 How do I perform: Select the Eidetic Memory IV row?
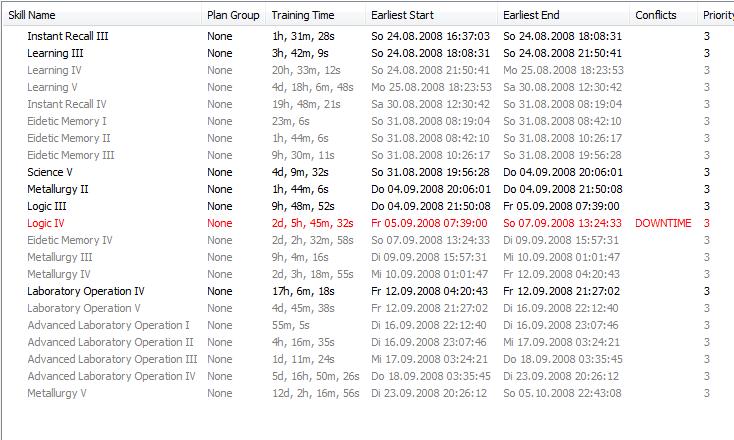[70, 240]
